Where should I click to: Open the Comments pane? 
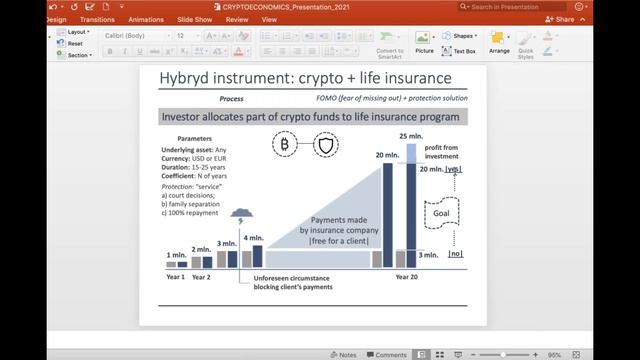387,355
